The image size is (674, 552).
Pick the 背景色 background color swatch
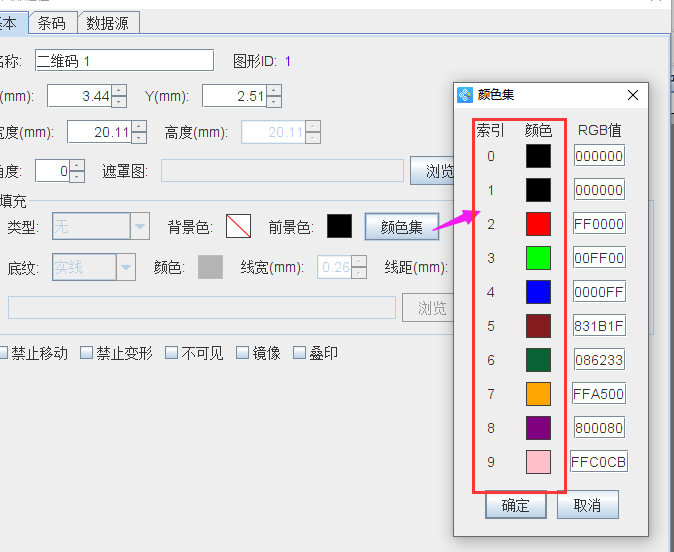click(x=239, y=226)
